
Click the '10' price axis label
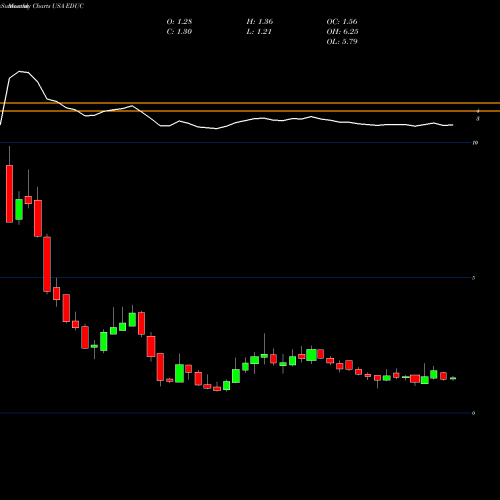(x=475, y=143)
